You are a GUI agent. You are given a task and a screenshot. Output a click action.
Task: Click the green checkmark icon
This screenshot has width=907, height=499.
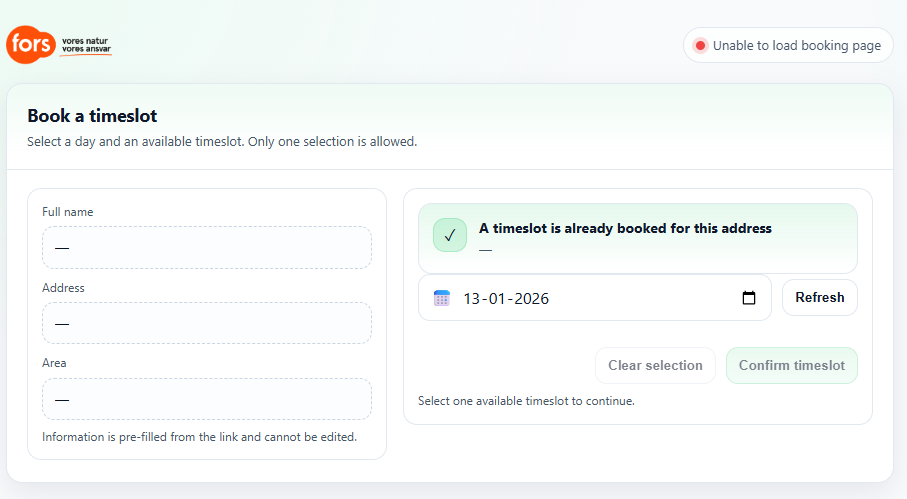(450, 235)
